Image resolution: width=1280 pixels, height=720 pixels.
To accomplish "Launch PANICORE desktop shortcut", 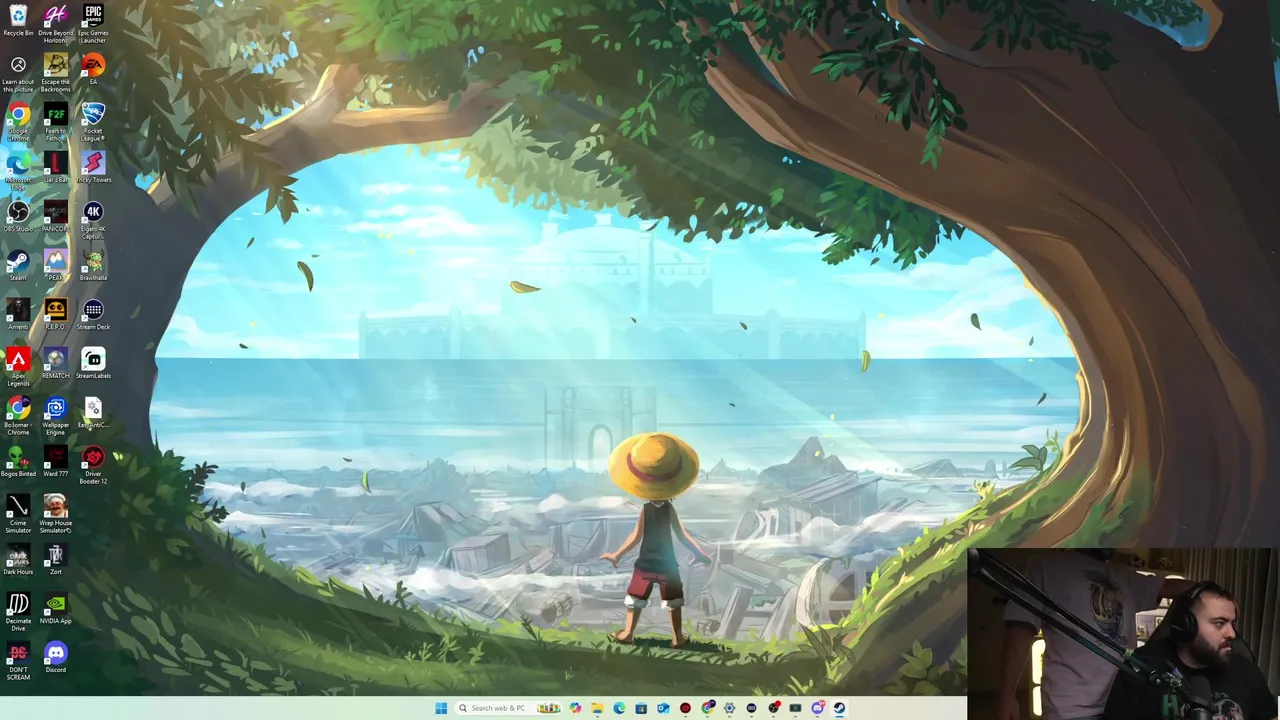I will (56, 216).
